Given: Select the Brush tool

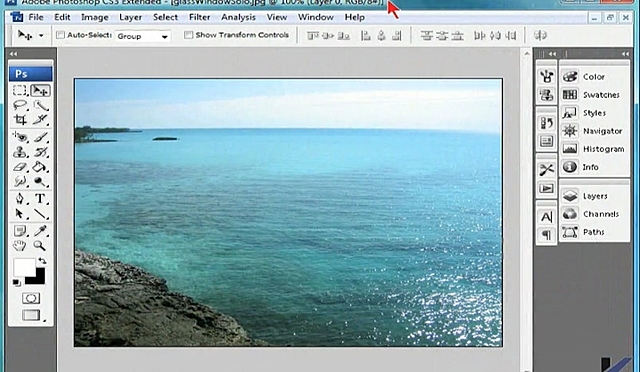Looking at the screenshot, I should coord(40,137).
